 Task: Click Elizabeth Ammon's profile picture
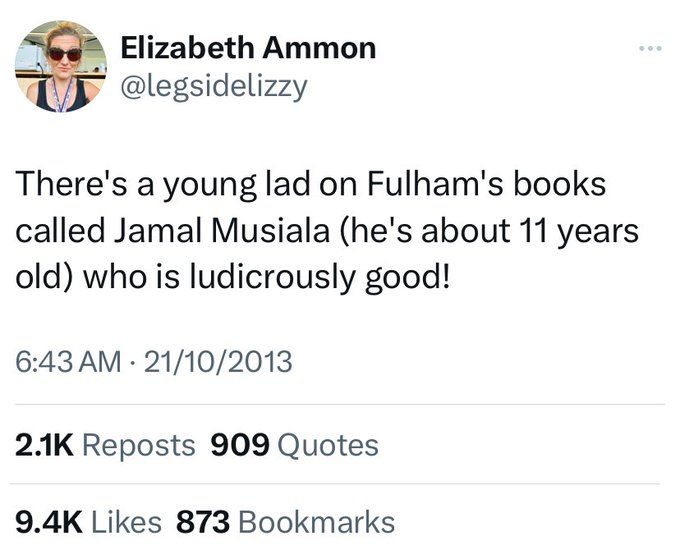pos(59,66)
